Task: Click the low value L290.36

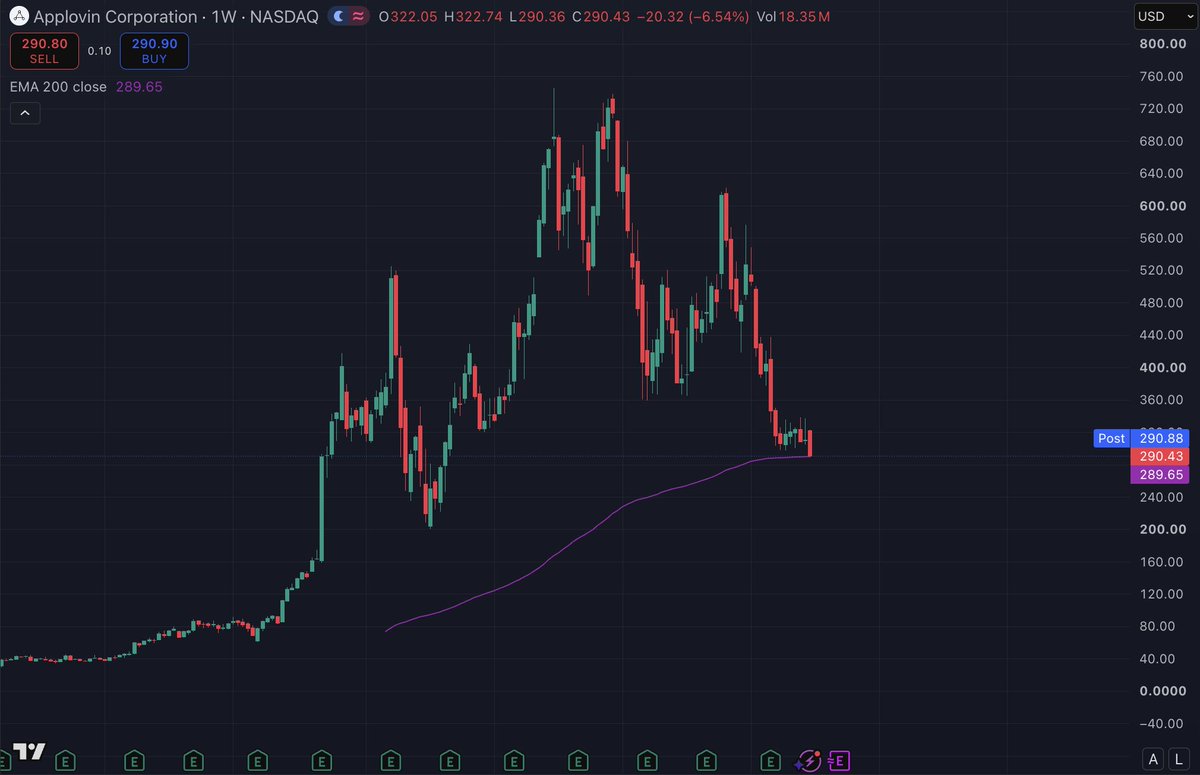Action: [x=539, y=17]
